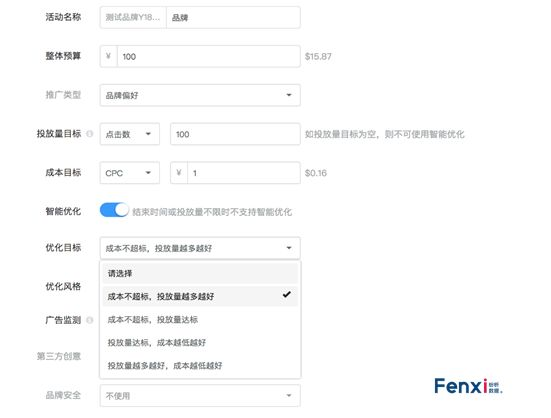Turn off the 智能优化 switch
Viewport: 551px width, 418px height.
coord(114,210)
